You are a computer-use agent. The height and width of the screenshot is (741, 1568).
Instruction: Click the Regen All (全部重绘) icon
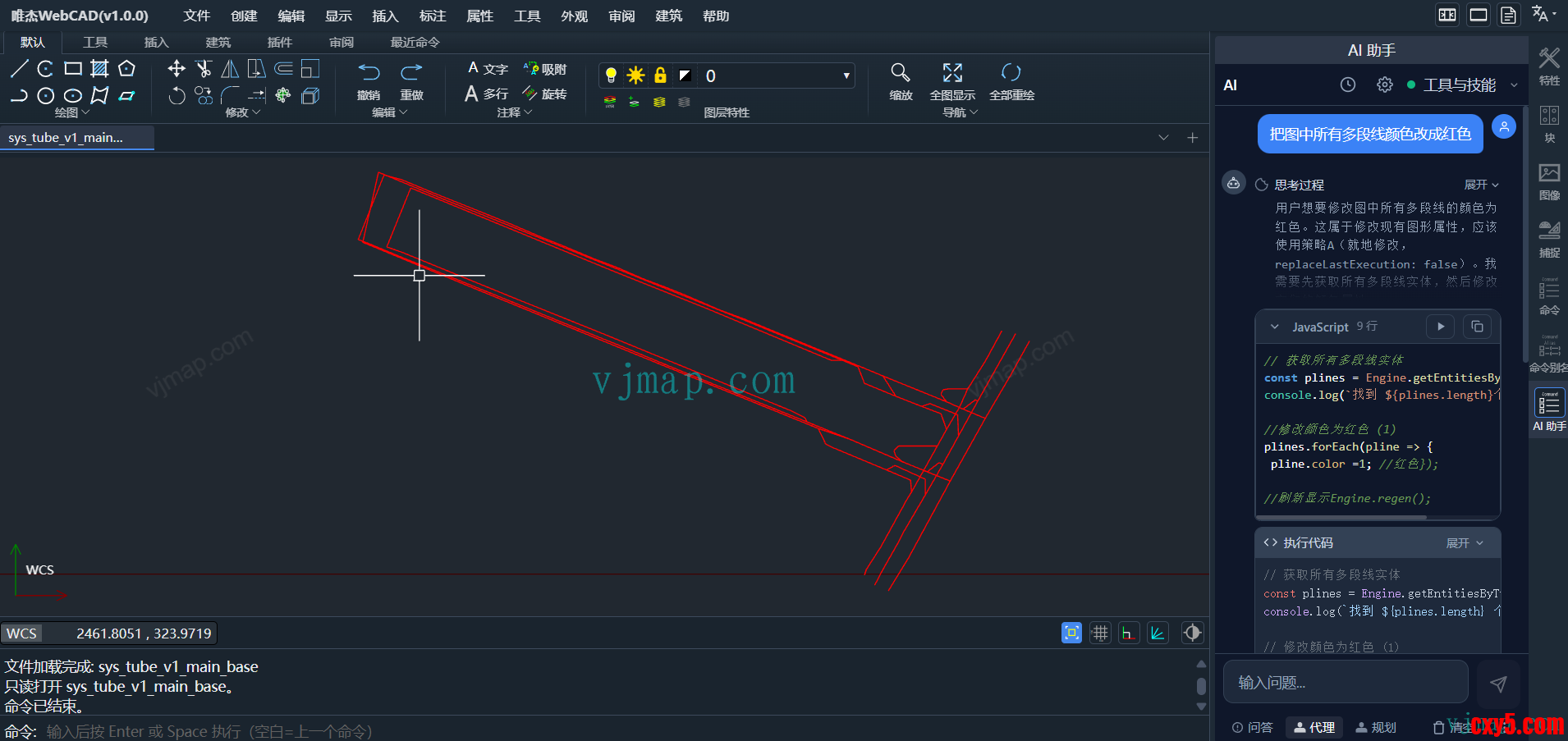pyautogui.click(x=1011, y=72)
